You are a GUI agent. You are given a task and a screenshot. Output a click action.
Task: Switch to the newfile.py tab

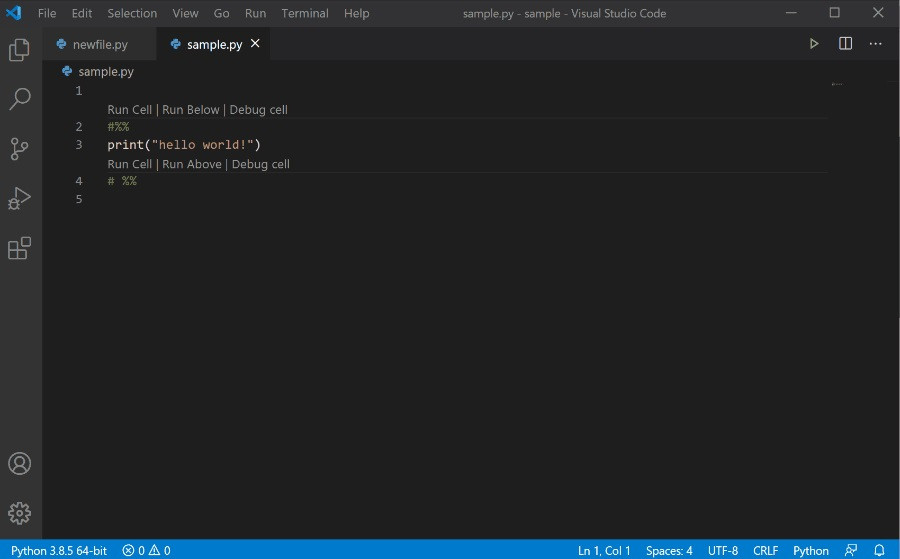tap(99, 45)
